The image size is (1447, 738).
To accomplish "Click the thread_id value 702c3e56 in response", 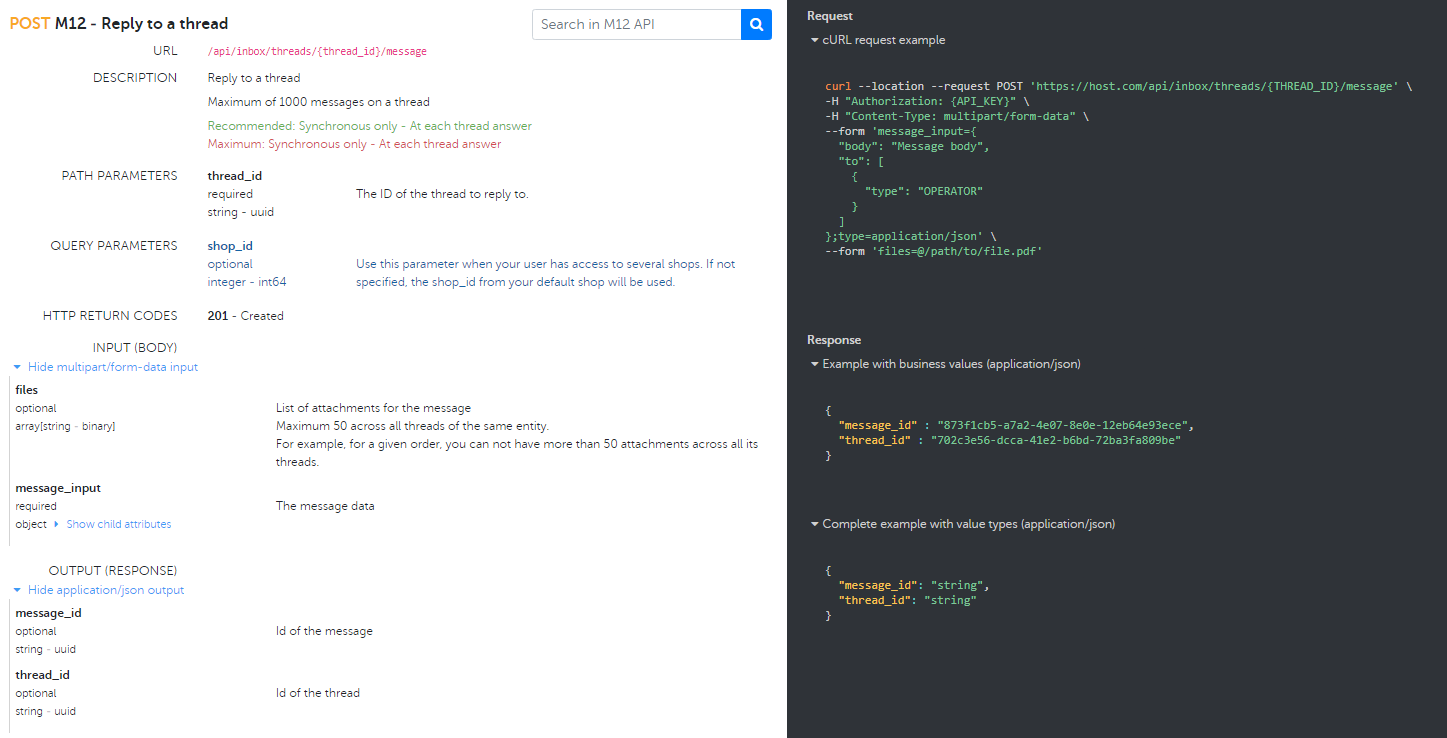I will [x=1056, y=440].
